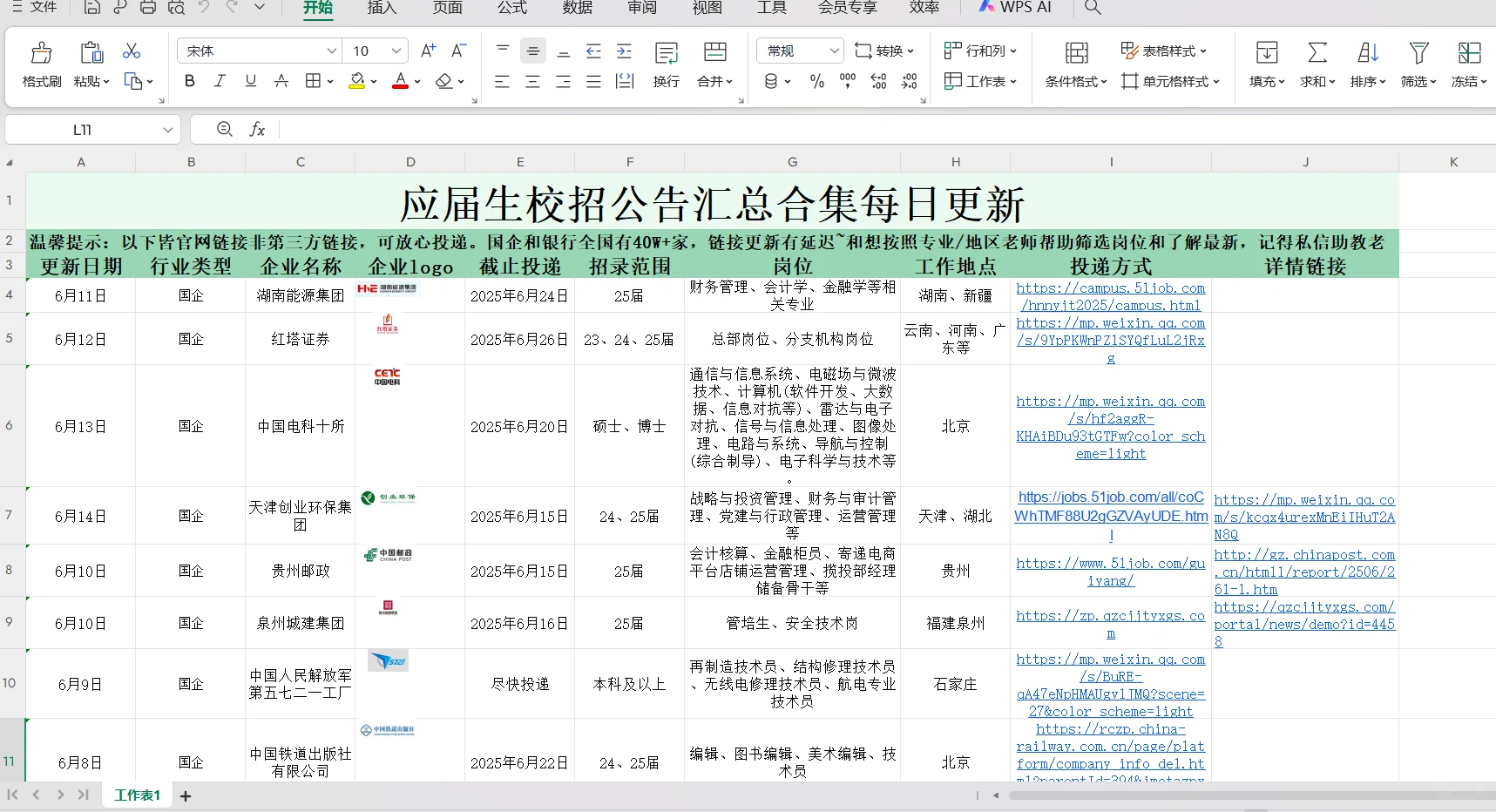
Task: Click the Conditional Formatting (条件格式) icon
Action: pos(1077,53)
